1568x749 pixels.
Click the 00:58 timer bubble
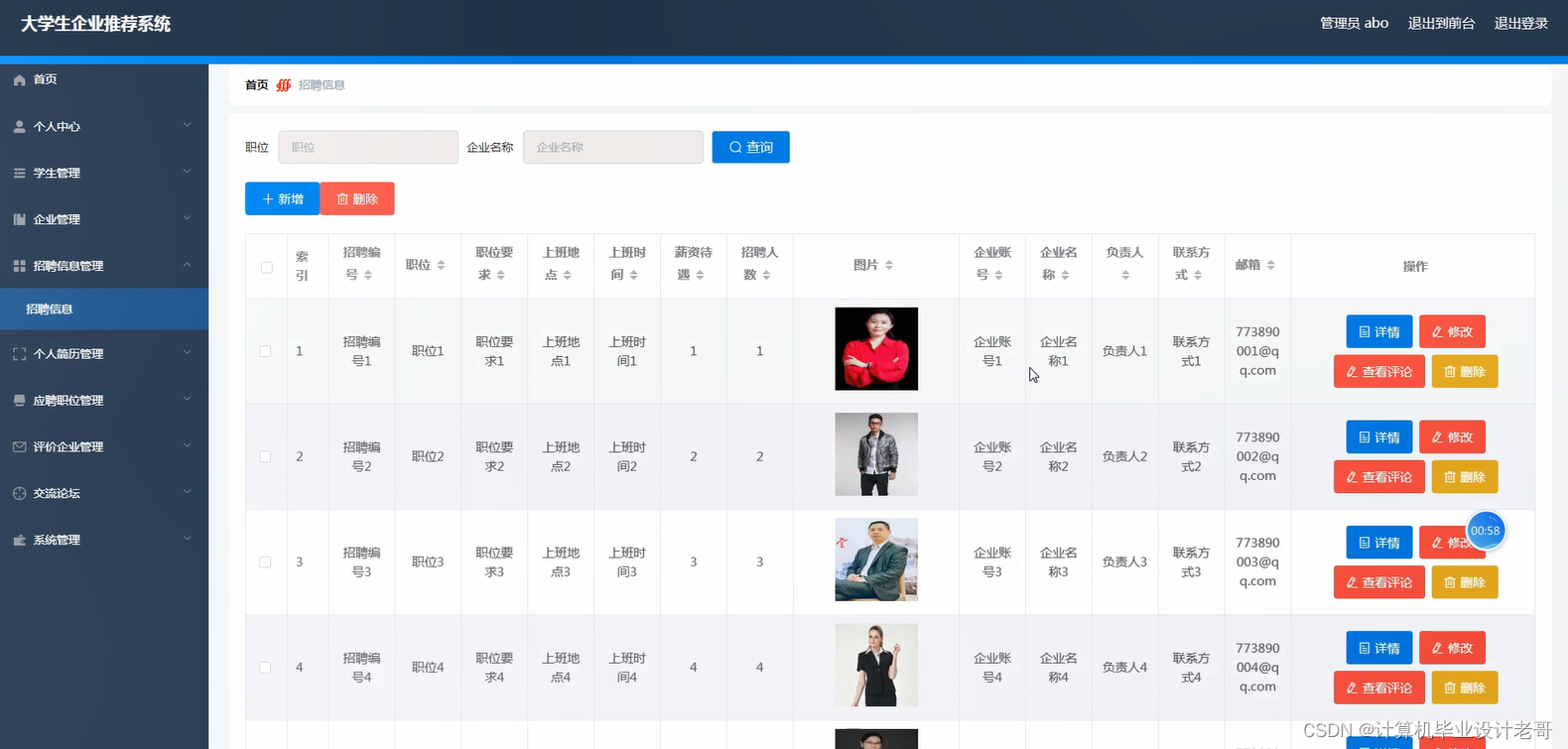point(1486,531)
